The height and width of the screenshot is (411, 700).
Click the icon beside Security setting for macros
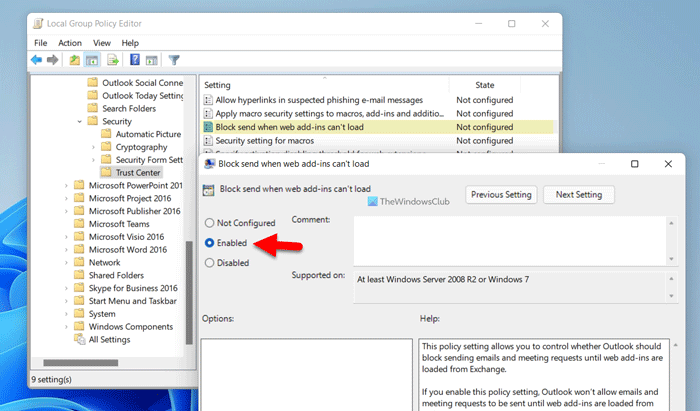208,141
